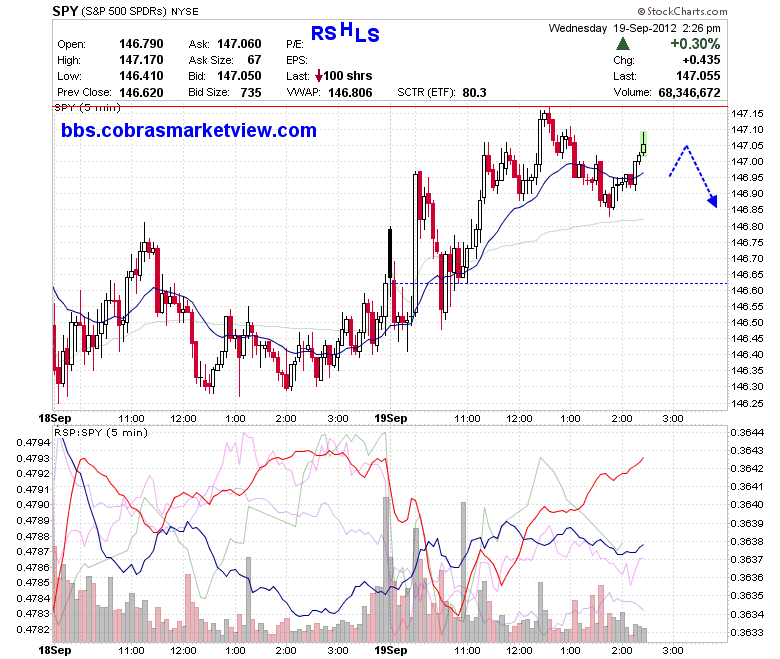Click the 147.00 price level label
780x659 pixels.
click(x=747, y=162)
